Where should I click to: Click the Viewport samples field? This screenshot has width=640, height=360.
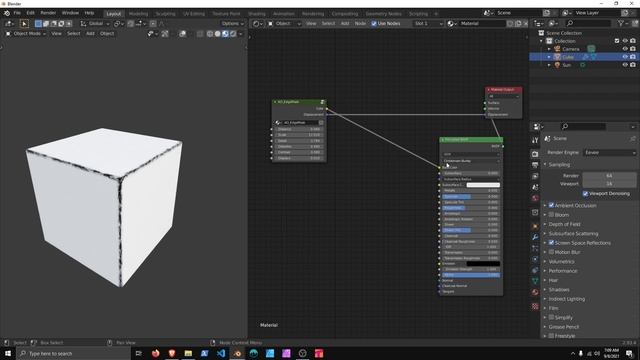pos(609,184)
